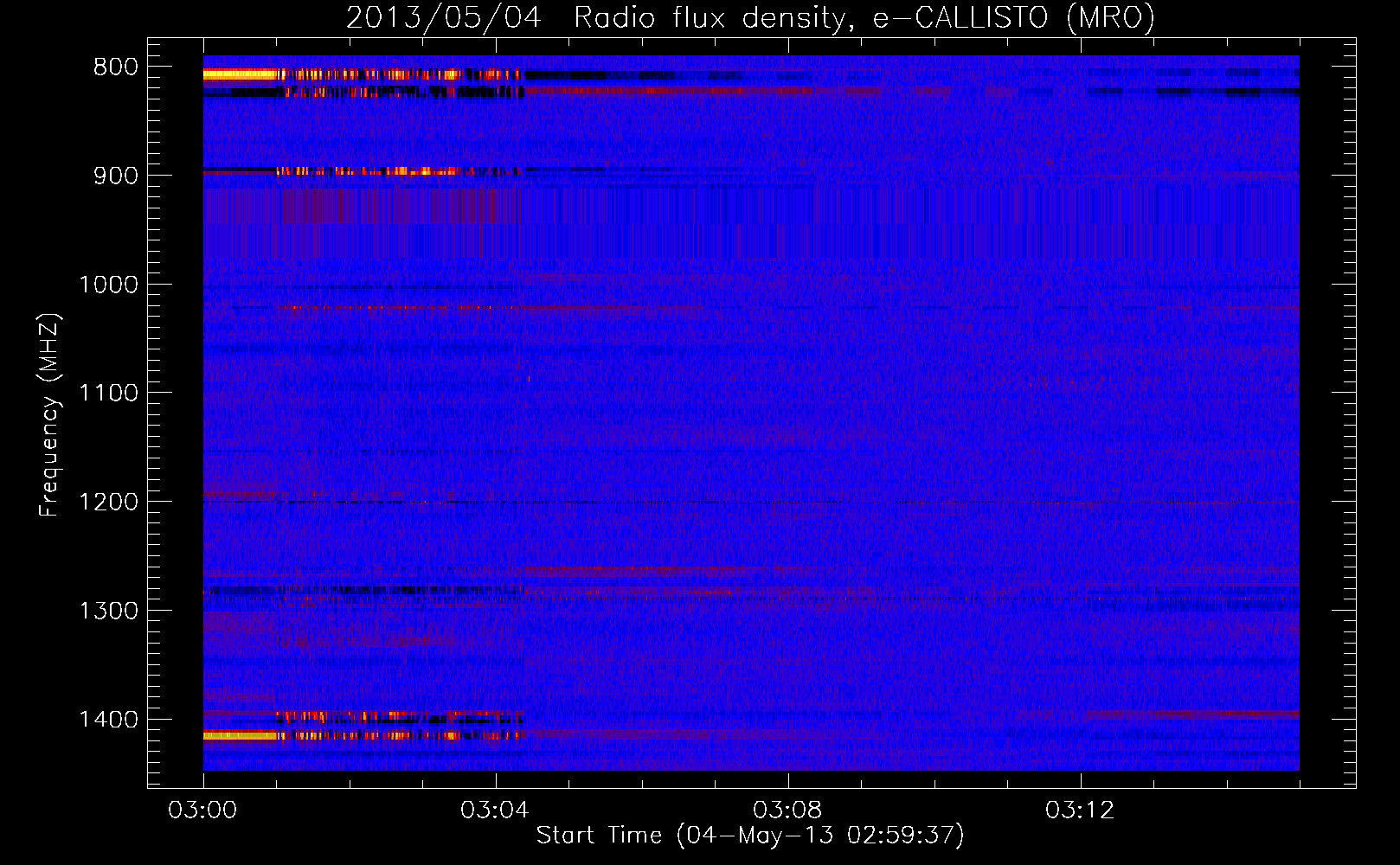Select the "1200" frequency axis label
1400x865 pixels.
pos(108,503)
